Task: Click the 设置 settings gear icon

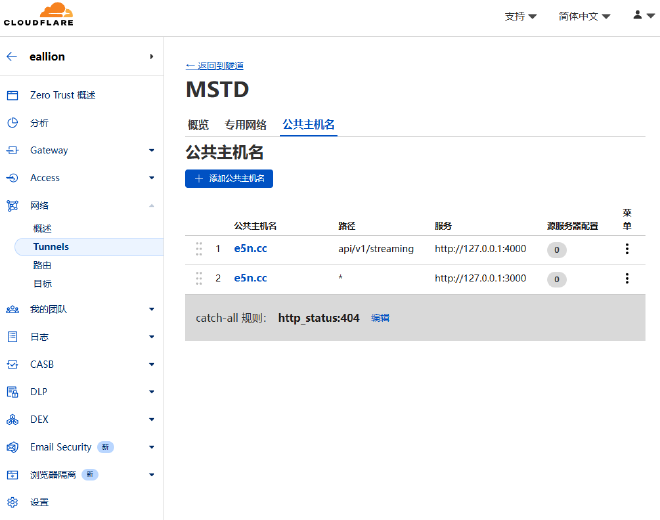Action: point(13,502)
